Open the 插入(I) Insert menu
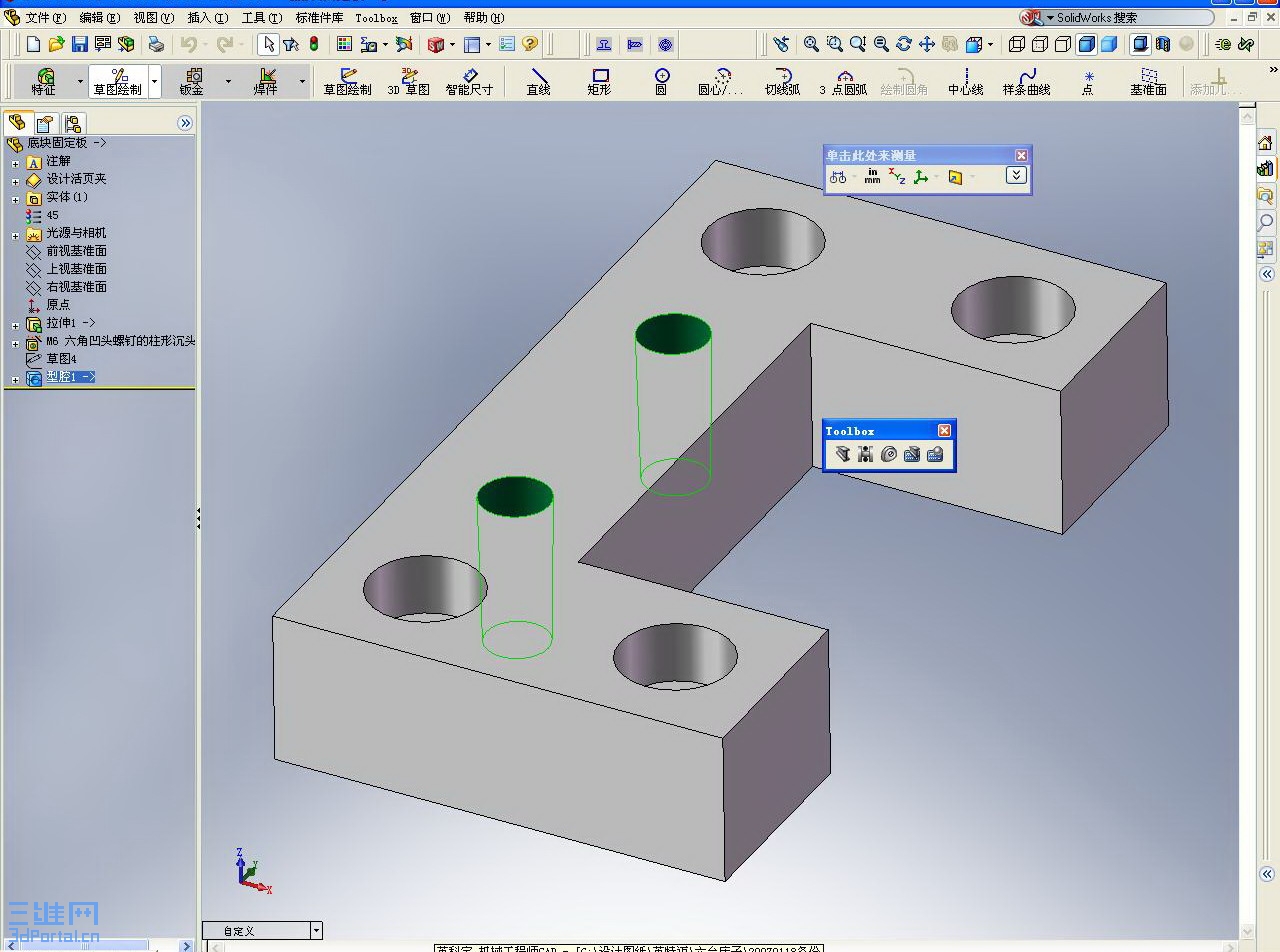Viewport: 1280px width, 952px height. pos(208,17)
